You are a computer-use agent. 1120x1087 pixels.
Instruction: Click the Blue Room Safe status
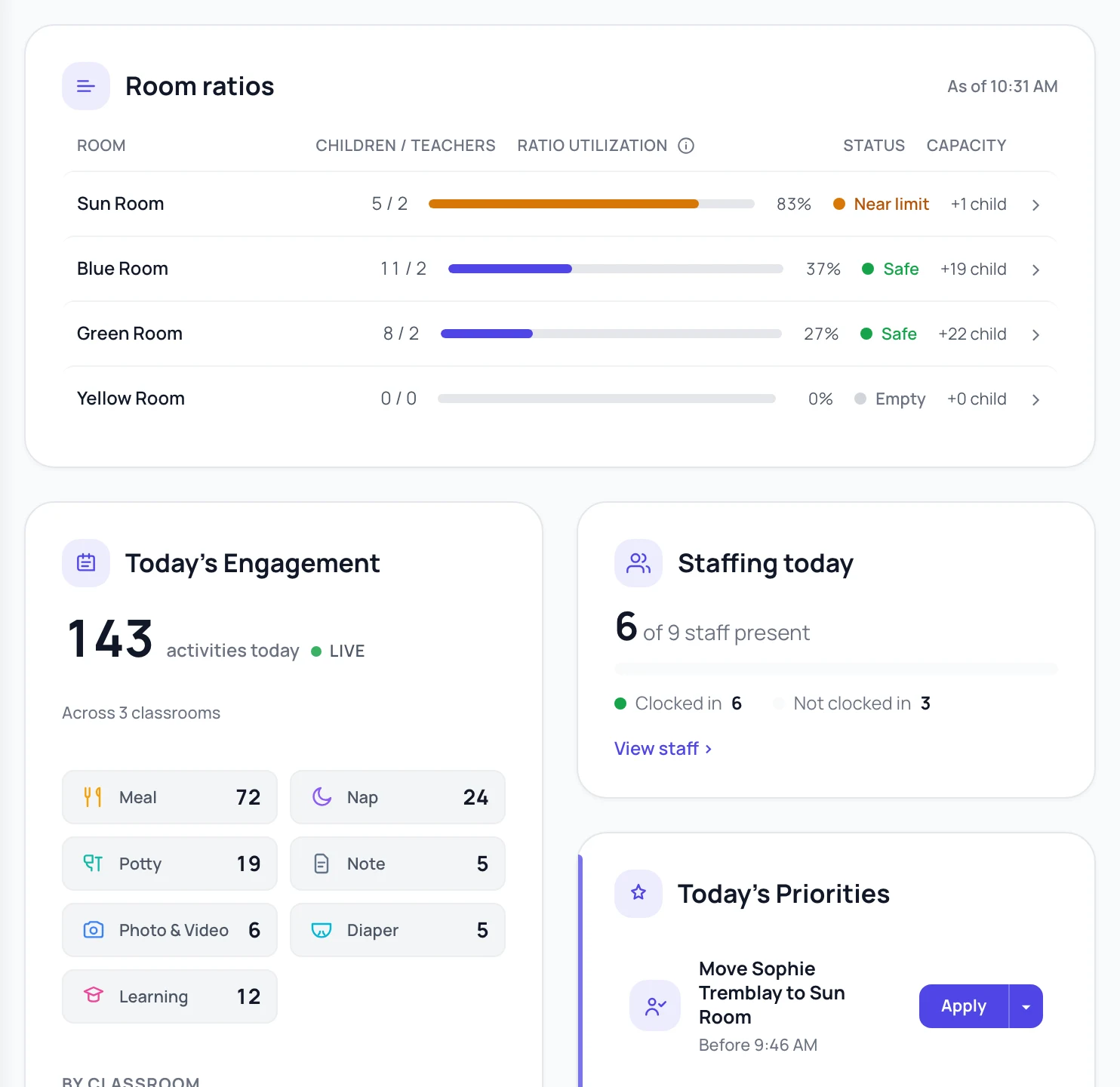891,269
